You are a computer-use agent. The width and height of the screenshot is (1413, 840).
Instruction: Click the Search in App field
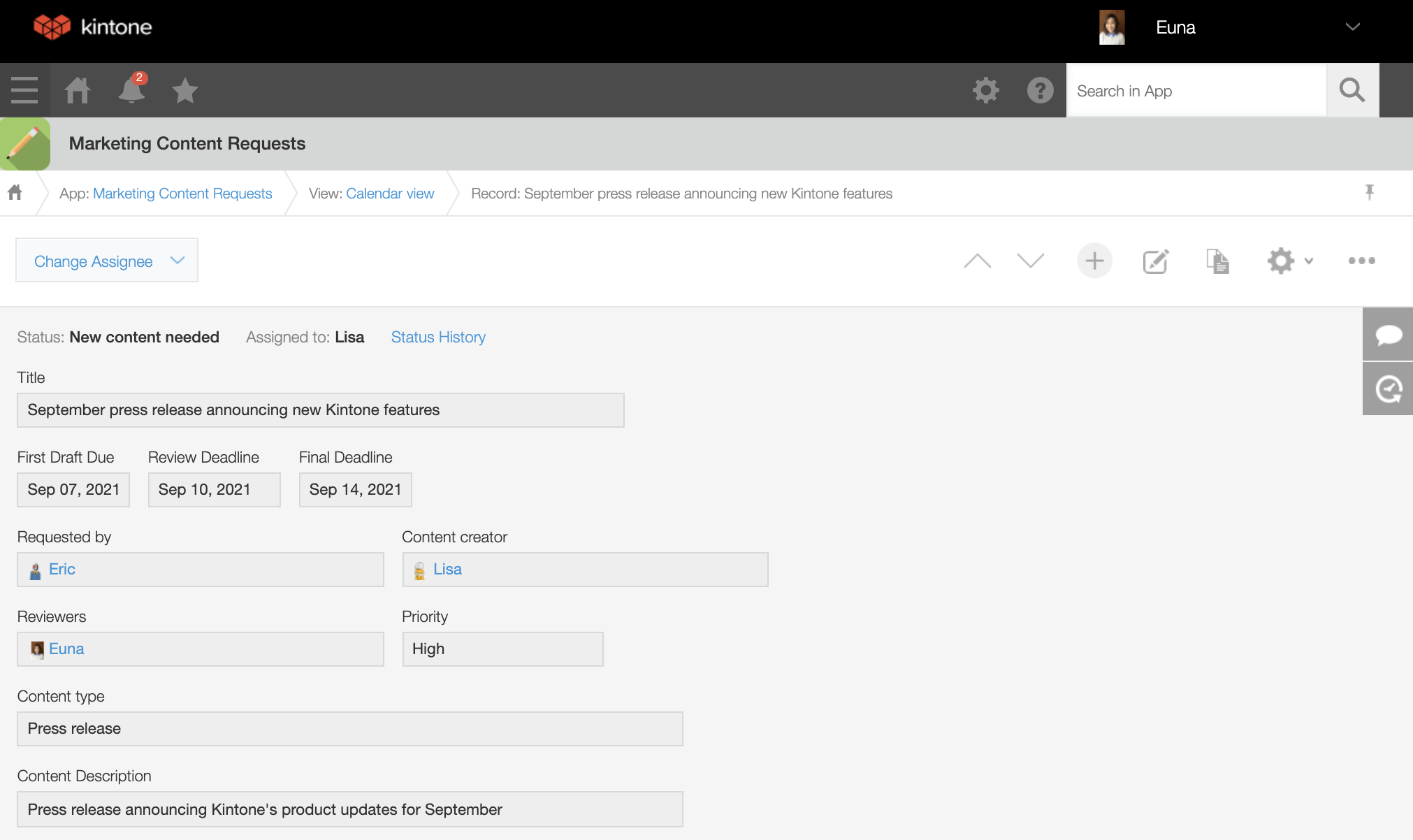1196,91
